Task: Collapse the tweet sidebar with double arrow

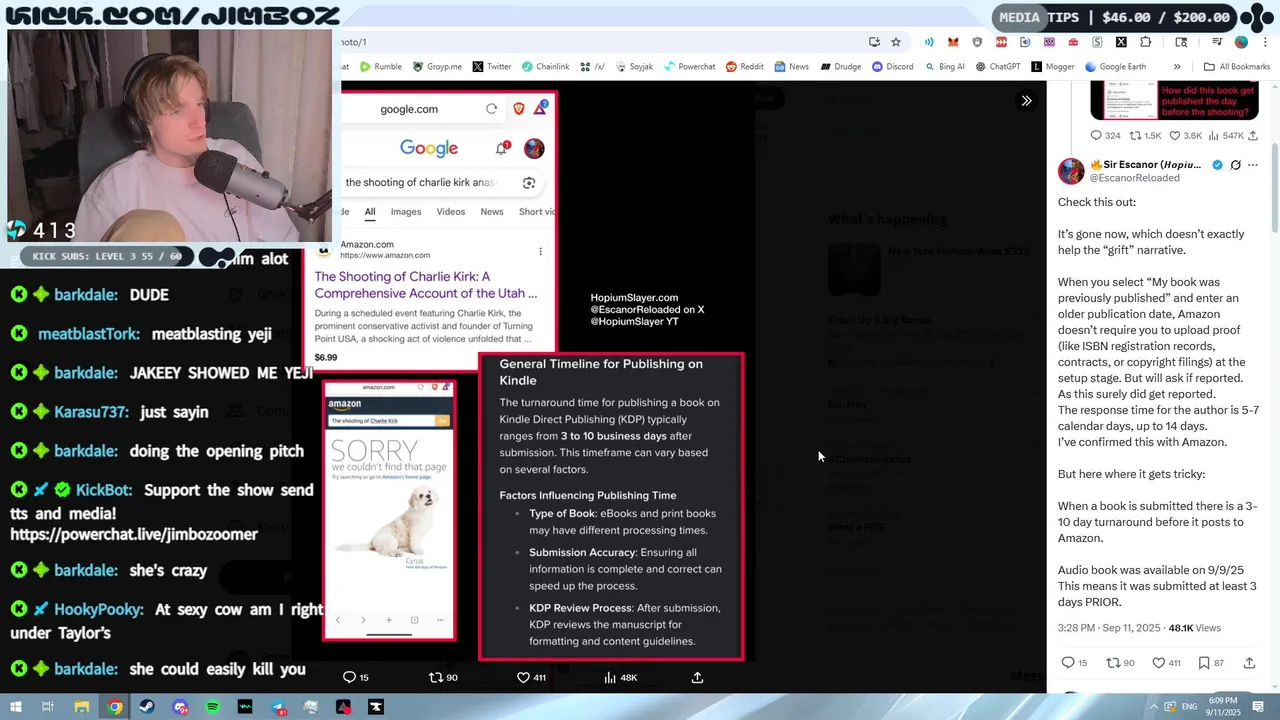Action: pyautogui.click(x=1026, y=100)
